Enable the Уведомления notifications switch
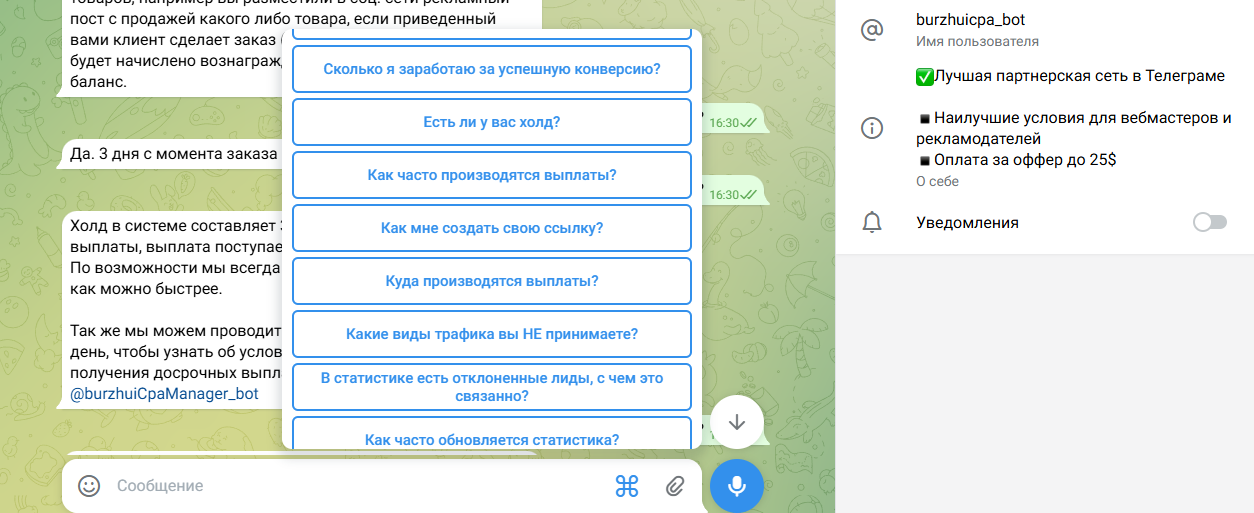Viewport: 1254px width, 513px height. pos(1209,222)
